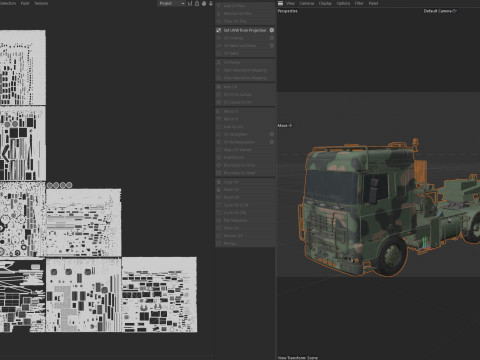Click the round icon left of the down-arrow near Project

pyautogui.click(x=204, y=3)
